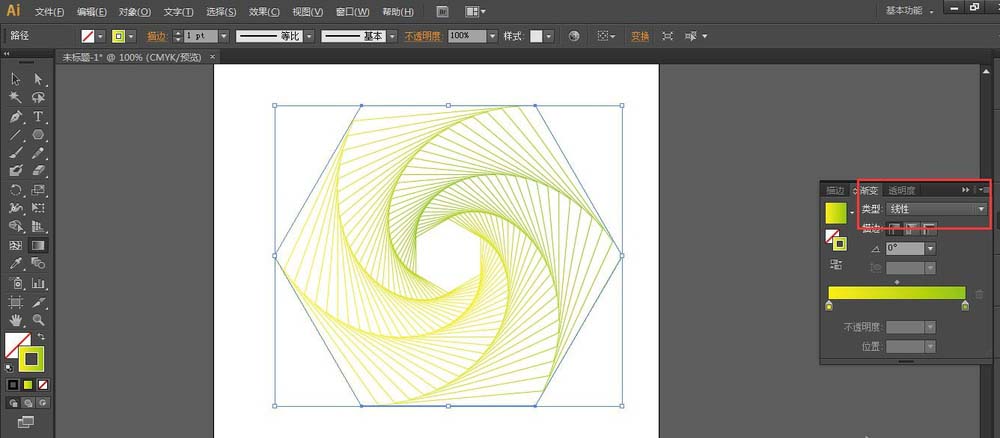Viewport: 1000px width, 438px height.
Task: Click the orange 不透明度 link
Action: pos(423,36)
